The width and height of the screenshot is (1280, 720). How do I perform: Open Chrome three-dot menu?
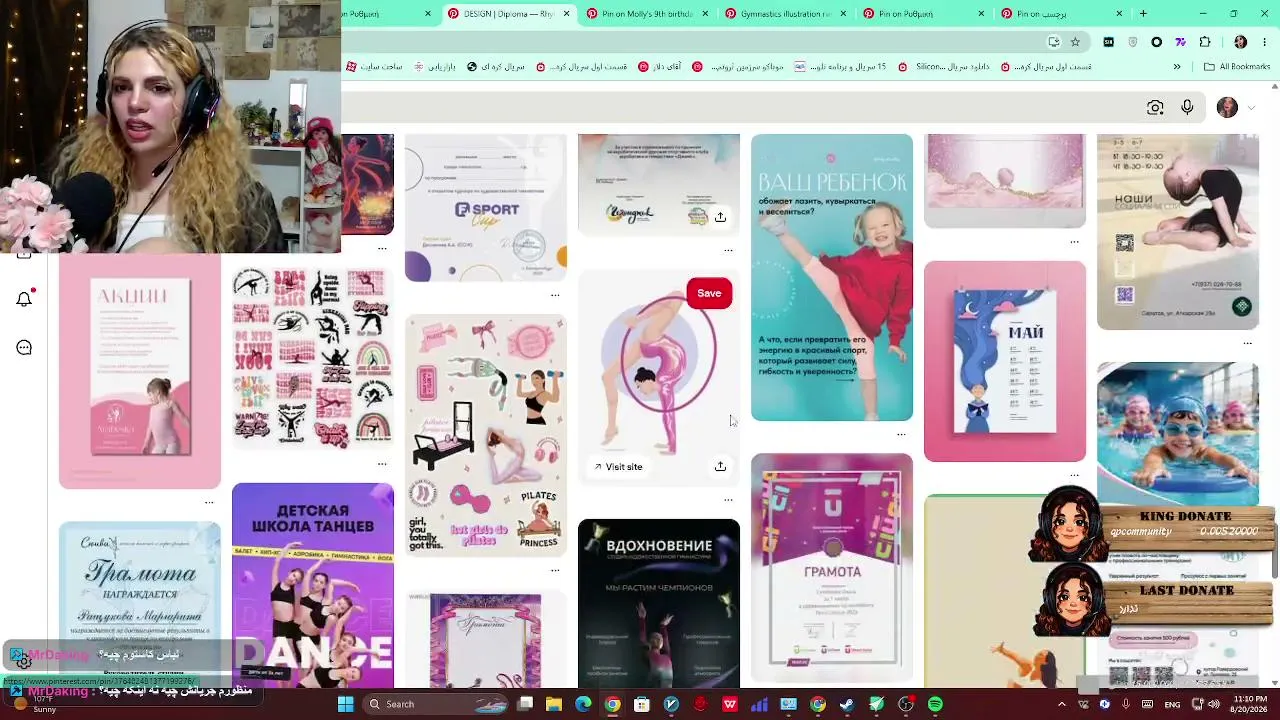tap(1265, 42)
